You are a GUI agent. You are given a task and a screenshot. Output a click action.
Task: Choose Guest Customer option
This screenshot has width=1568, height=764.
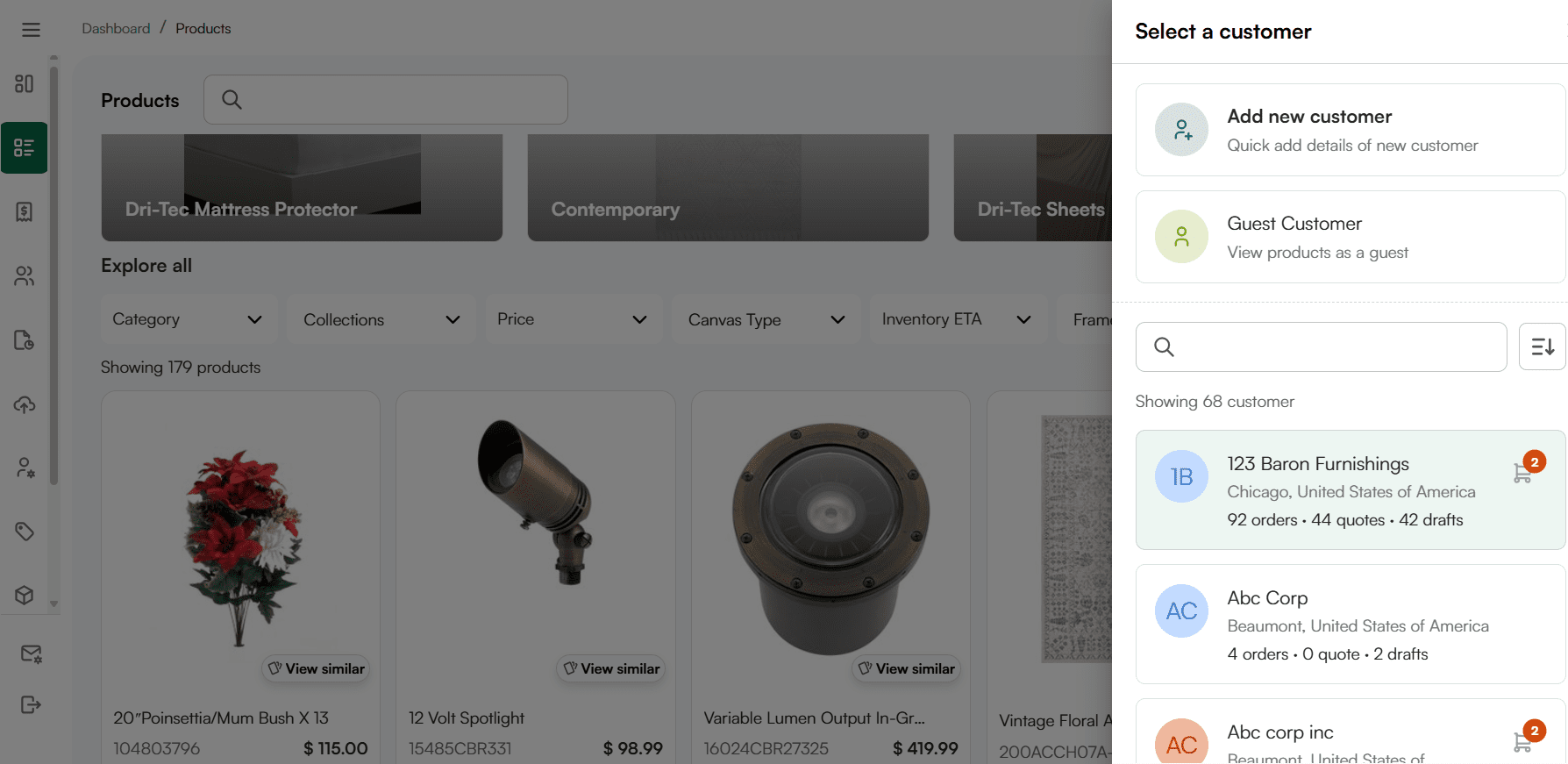point(1350,237)
